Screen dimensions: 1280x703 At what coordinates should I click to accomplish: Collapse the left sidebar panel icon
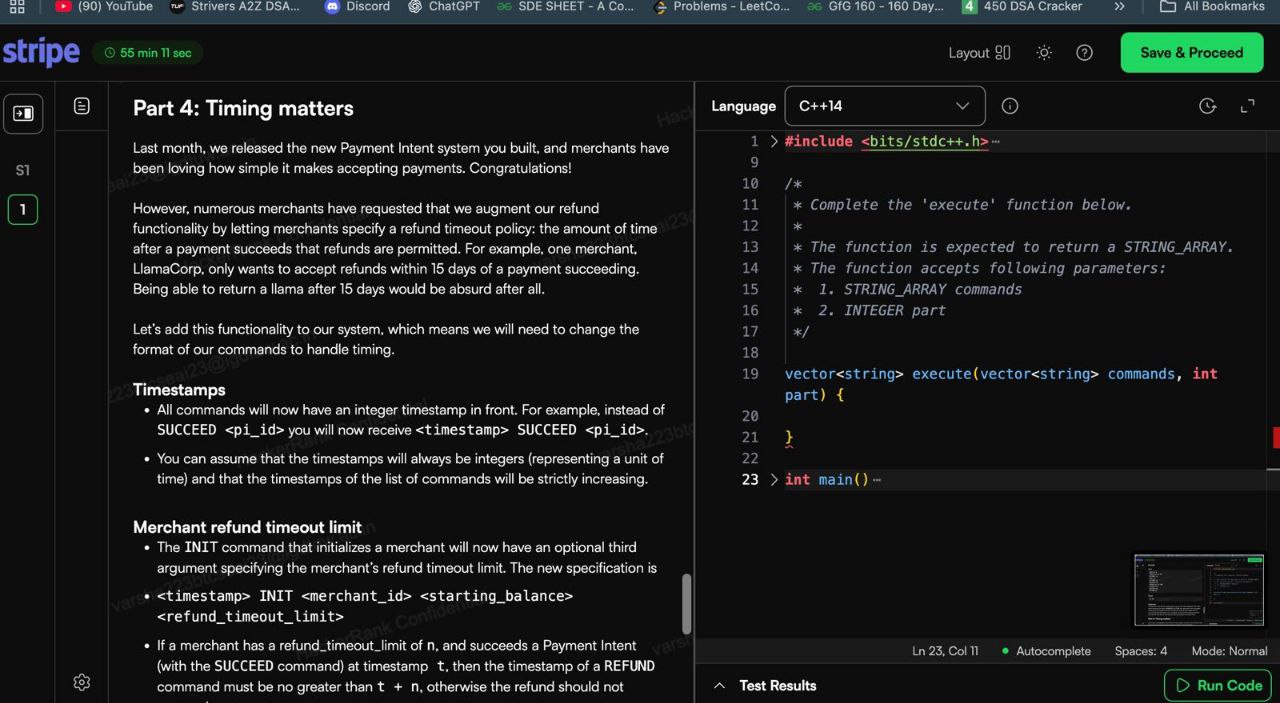tap(23, 113)
